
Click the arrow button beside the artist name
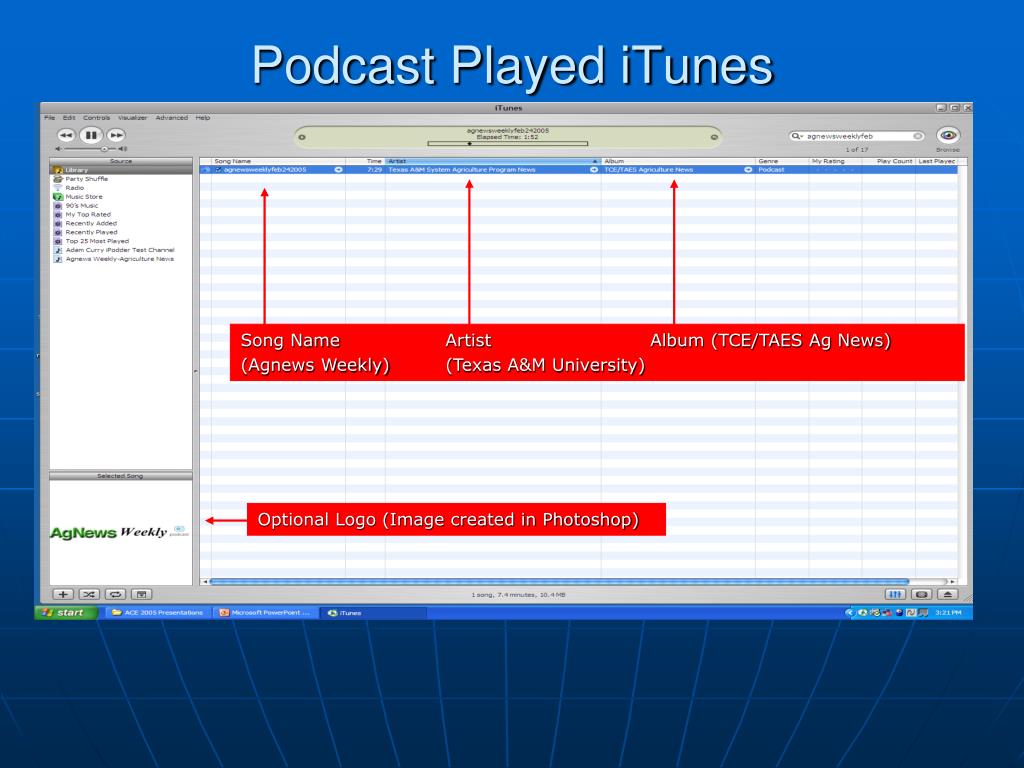tap(594, 170)
